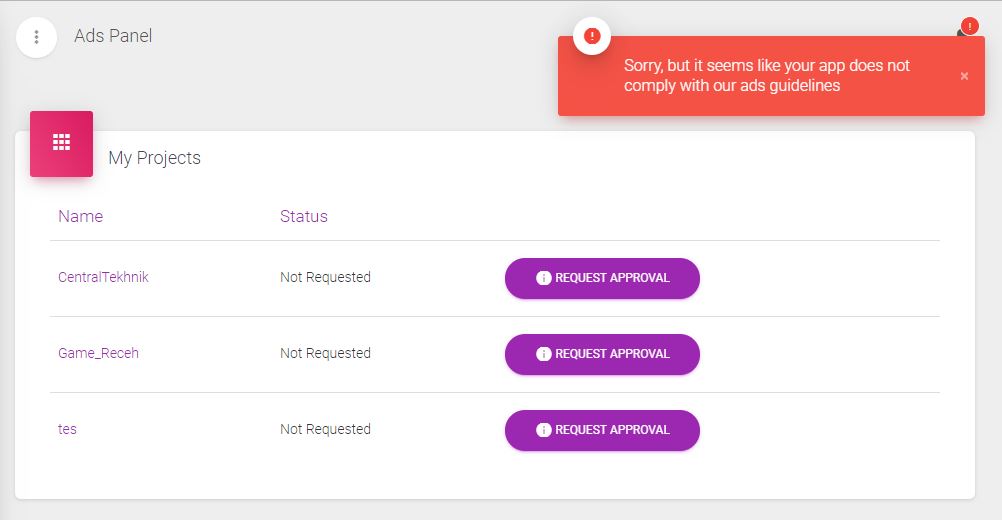Image resolution: width=1002 pixels, height=520 pixels.
Task: Open the three-dot menu button
Action: 37,37
